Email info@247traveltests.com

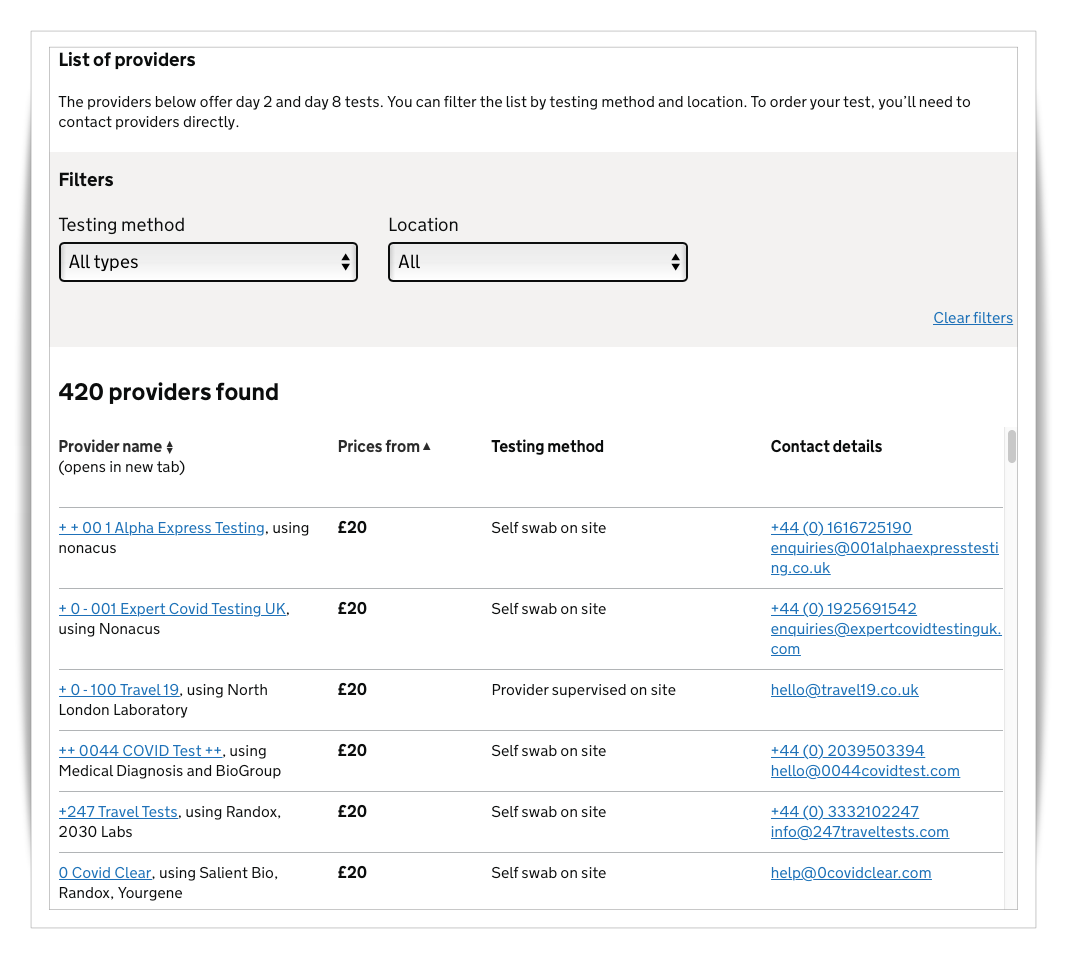tap(859, 832)
